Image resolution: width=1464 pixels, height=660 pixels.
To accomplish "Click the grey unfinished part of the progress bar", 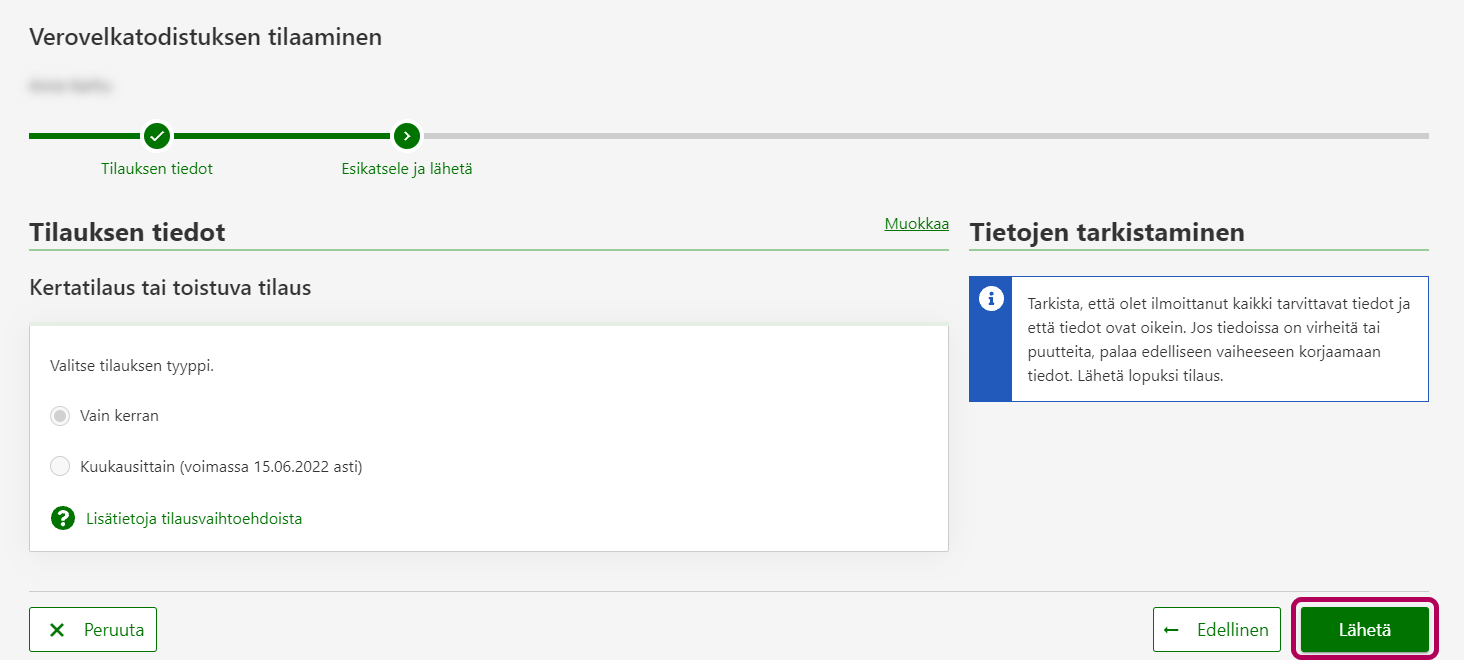I will point(920,135).
